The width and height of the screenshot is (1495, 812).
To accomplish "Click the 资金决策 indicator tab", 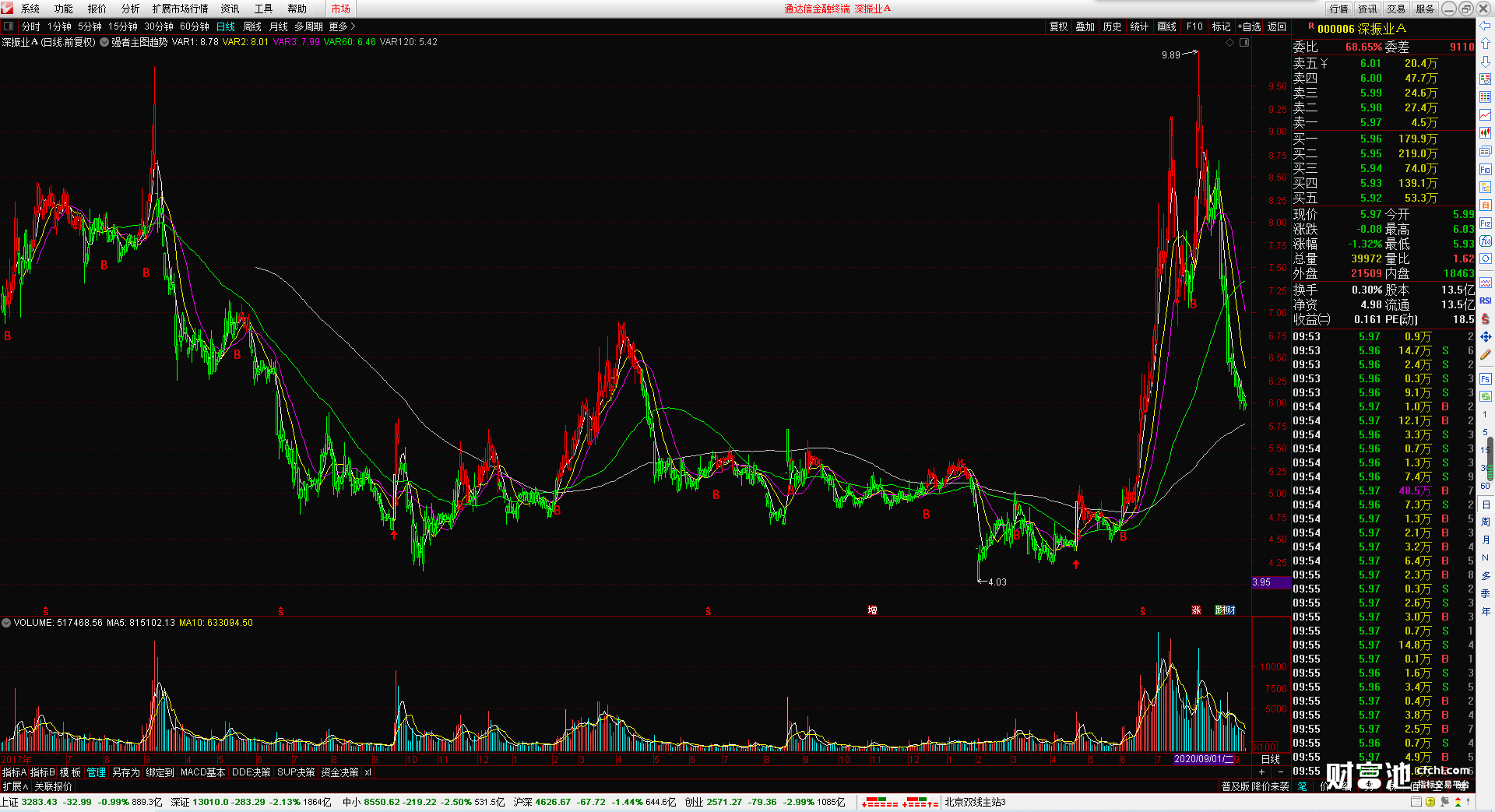I will pos(339,772).
